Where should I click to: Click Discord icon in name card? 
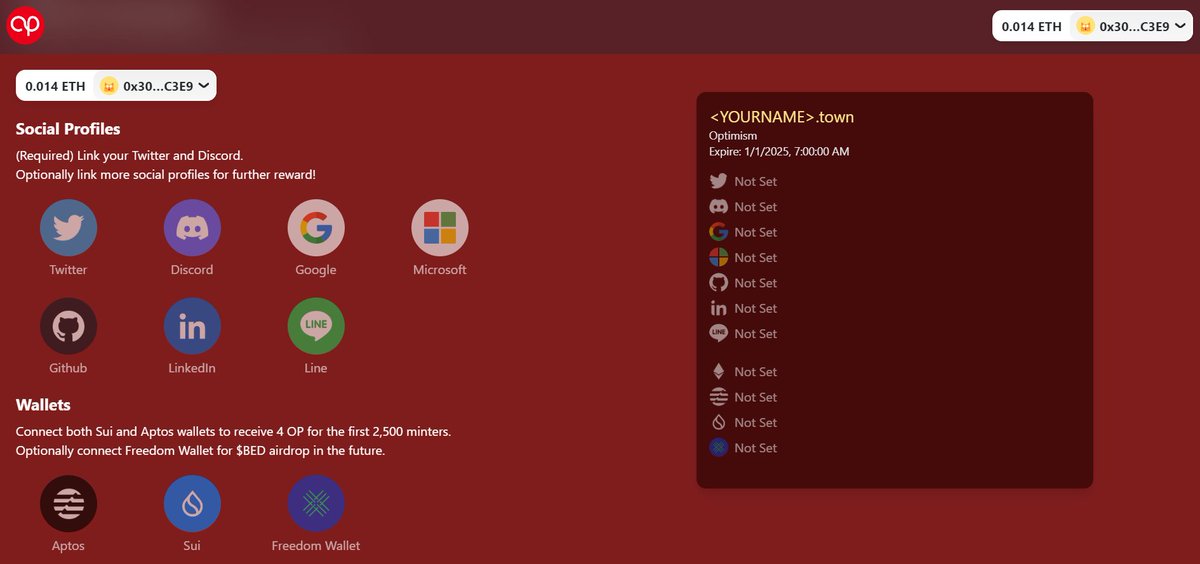coord(718,206)
